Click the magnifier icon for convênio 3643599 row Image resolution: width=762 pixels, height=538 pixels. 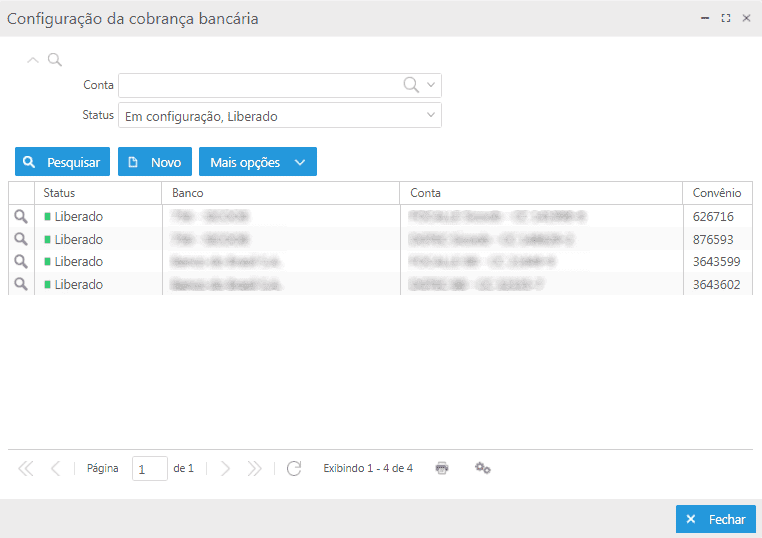20,262
